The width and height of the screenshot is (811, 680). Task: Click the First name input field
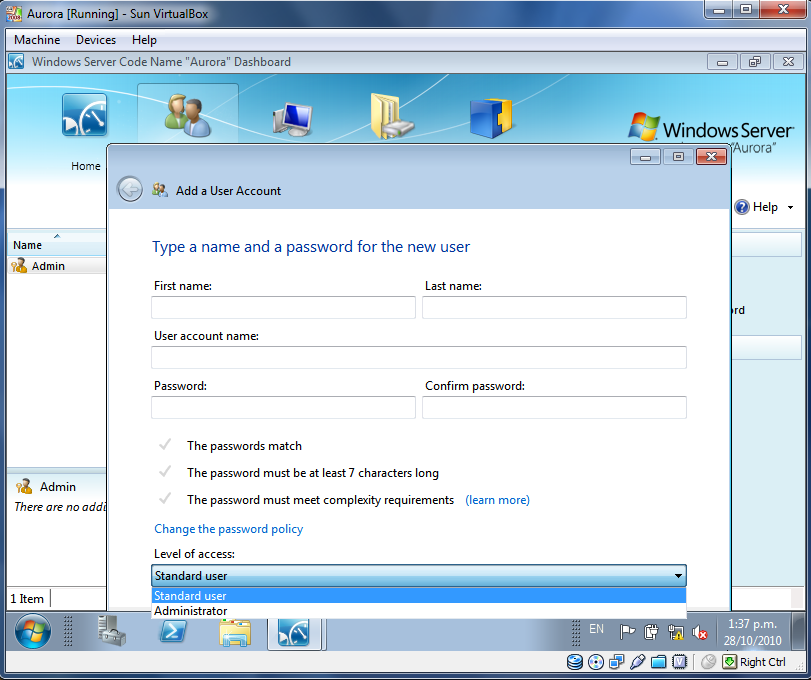[x=283, y=307]
